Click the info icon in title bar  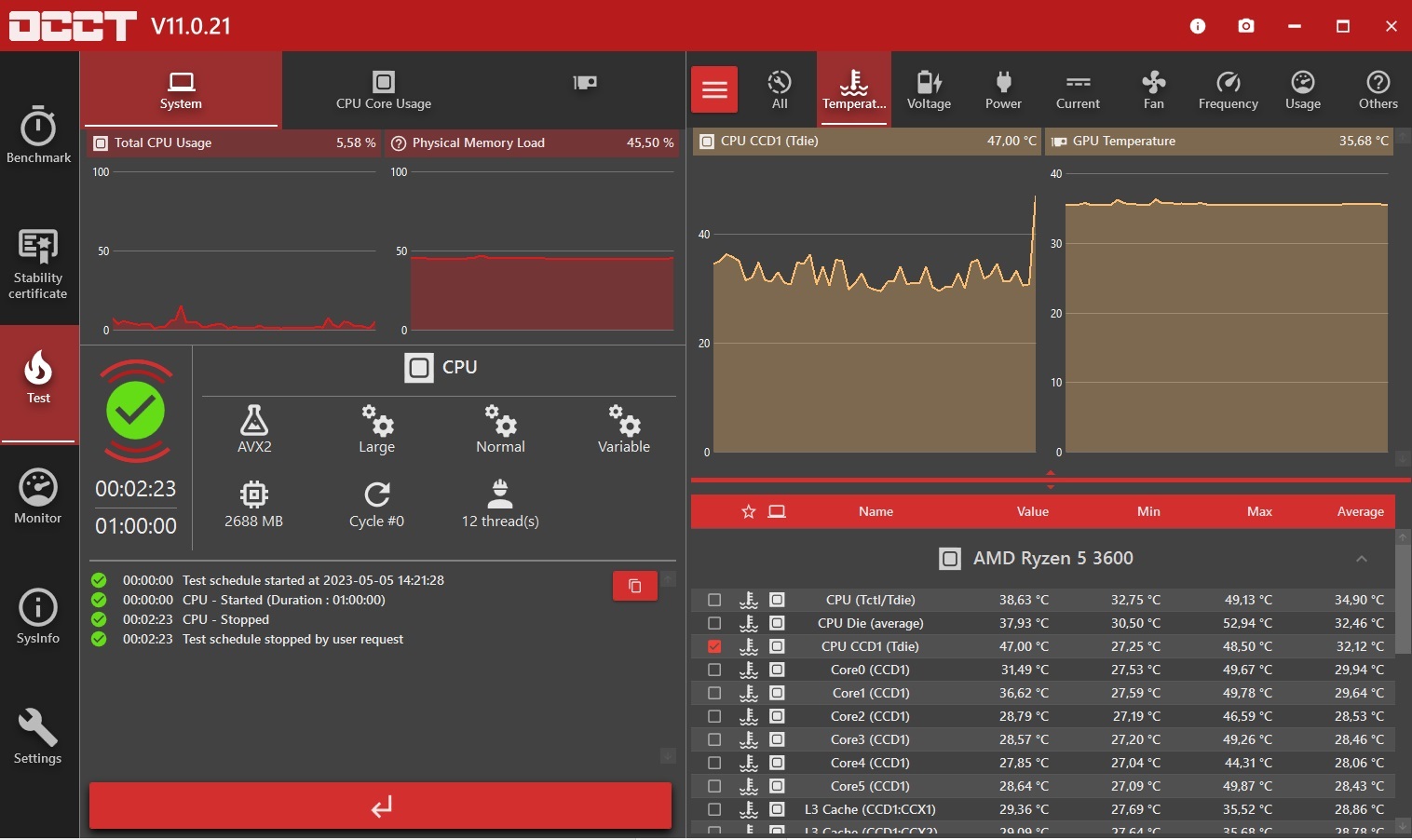point(1198,26)
